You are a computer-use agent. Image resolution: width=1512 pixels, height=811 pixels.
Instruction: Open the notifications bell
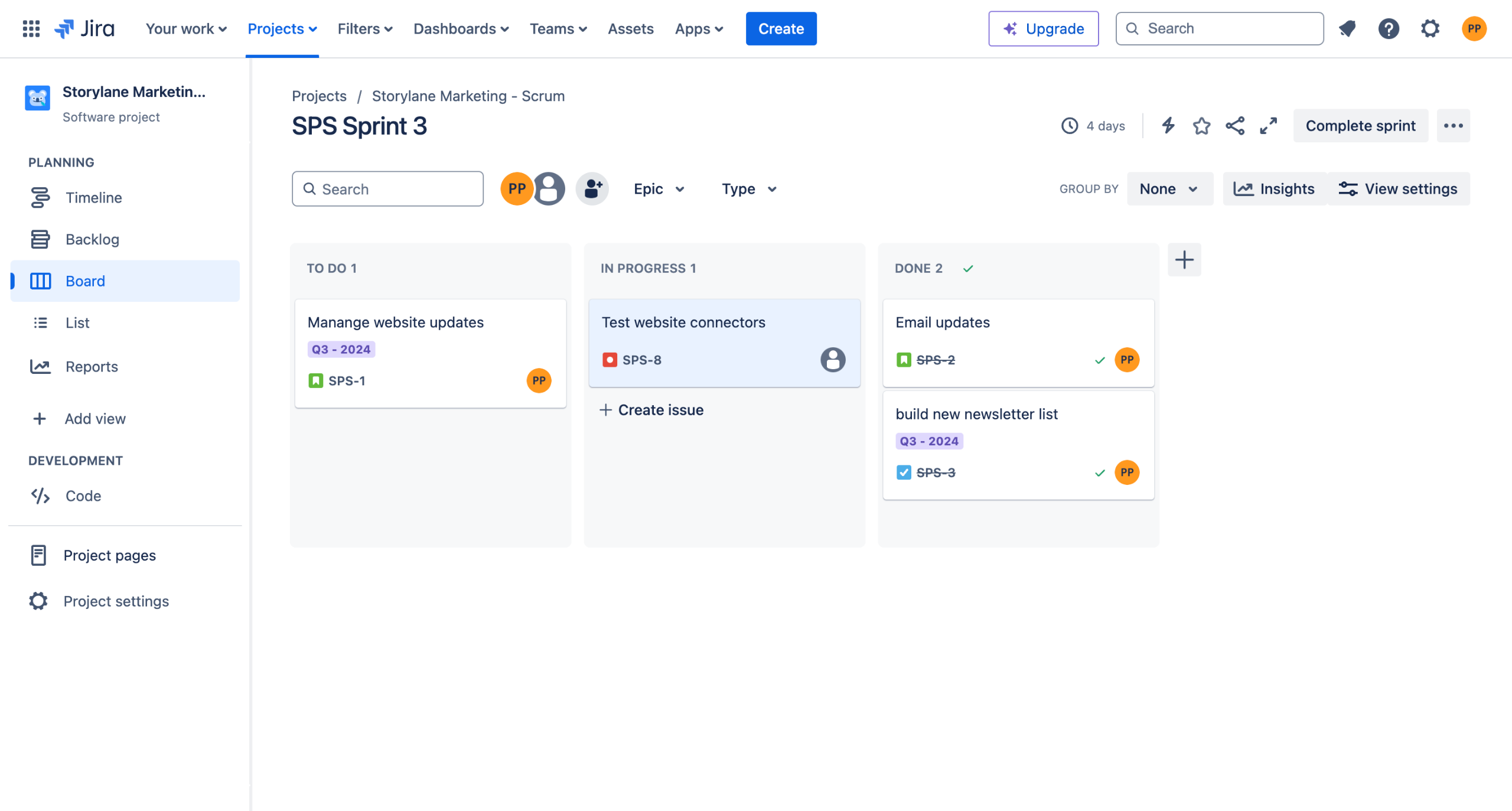tap(1347, 28)
